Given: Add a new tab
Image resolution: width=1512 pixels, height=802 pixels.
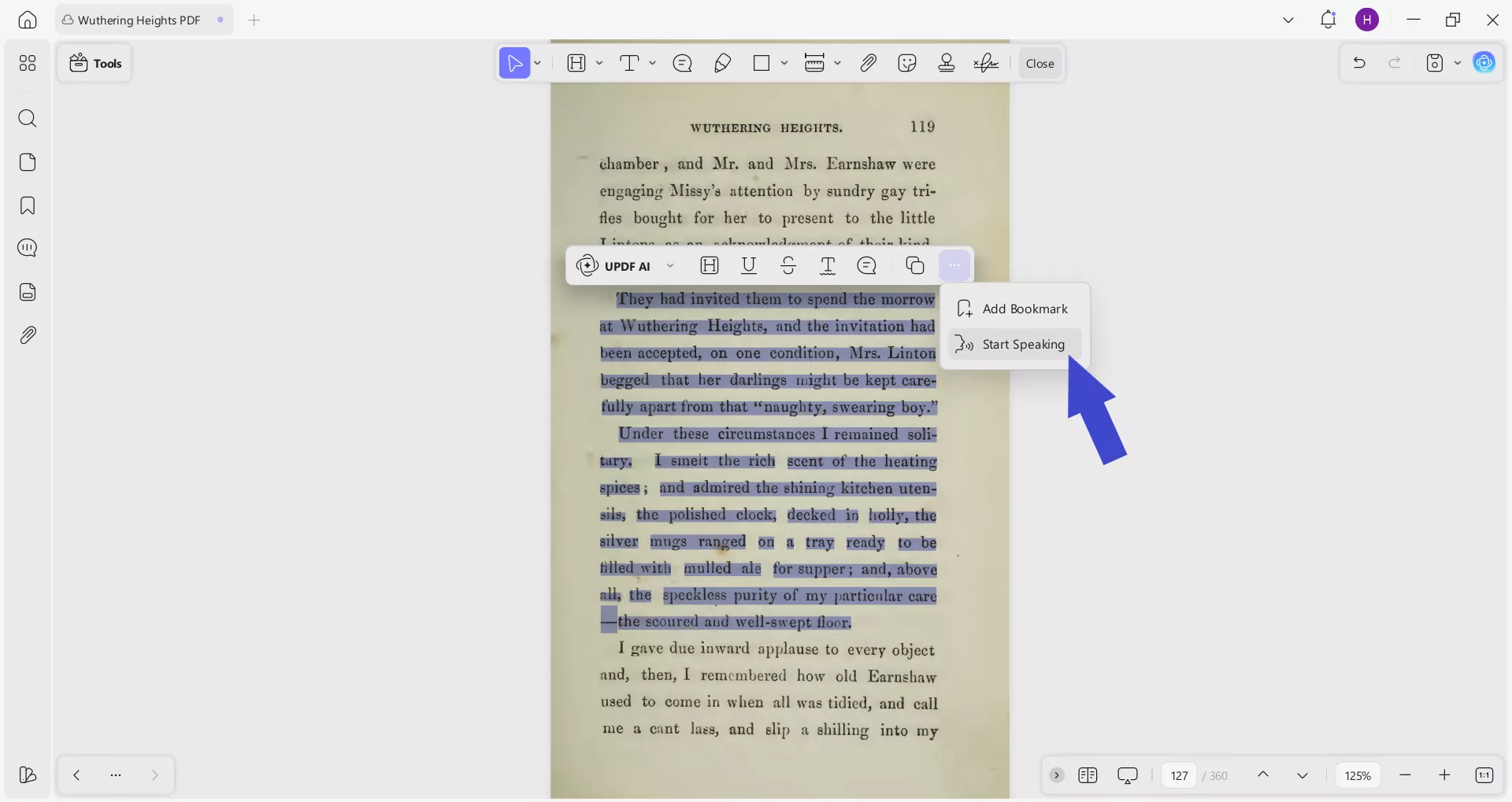Looking at the screenshot, I should (x=254, y=20).
